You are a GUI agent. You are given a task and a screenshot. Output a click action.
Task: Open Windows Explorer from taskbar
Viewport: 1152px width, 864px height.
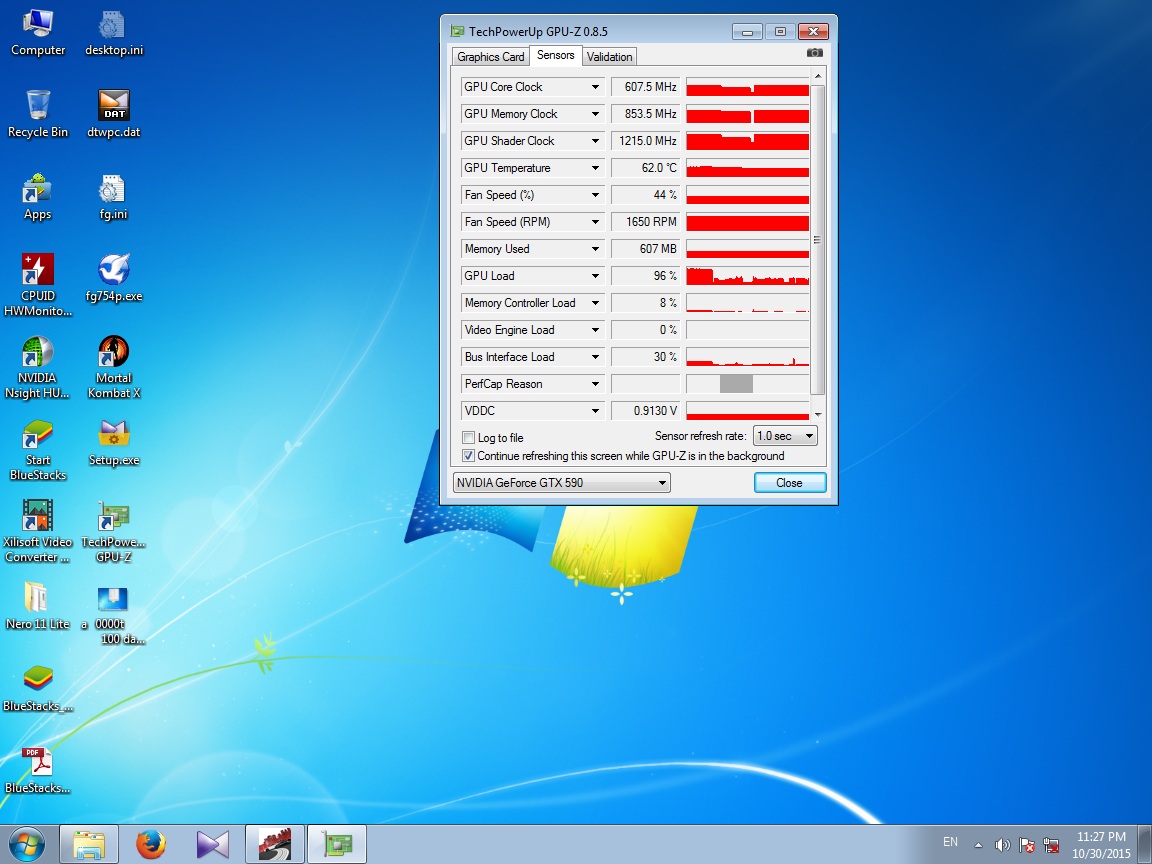pos(88,843)
